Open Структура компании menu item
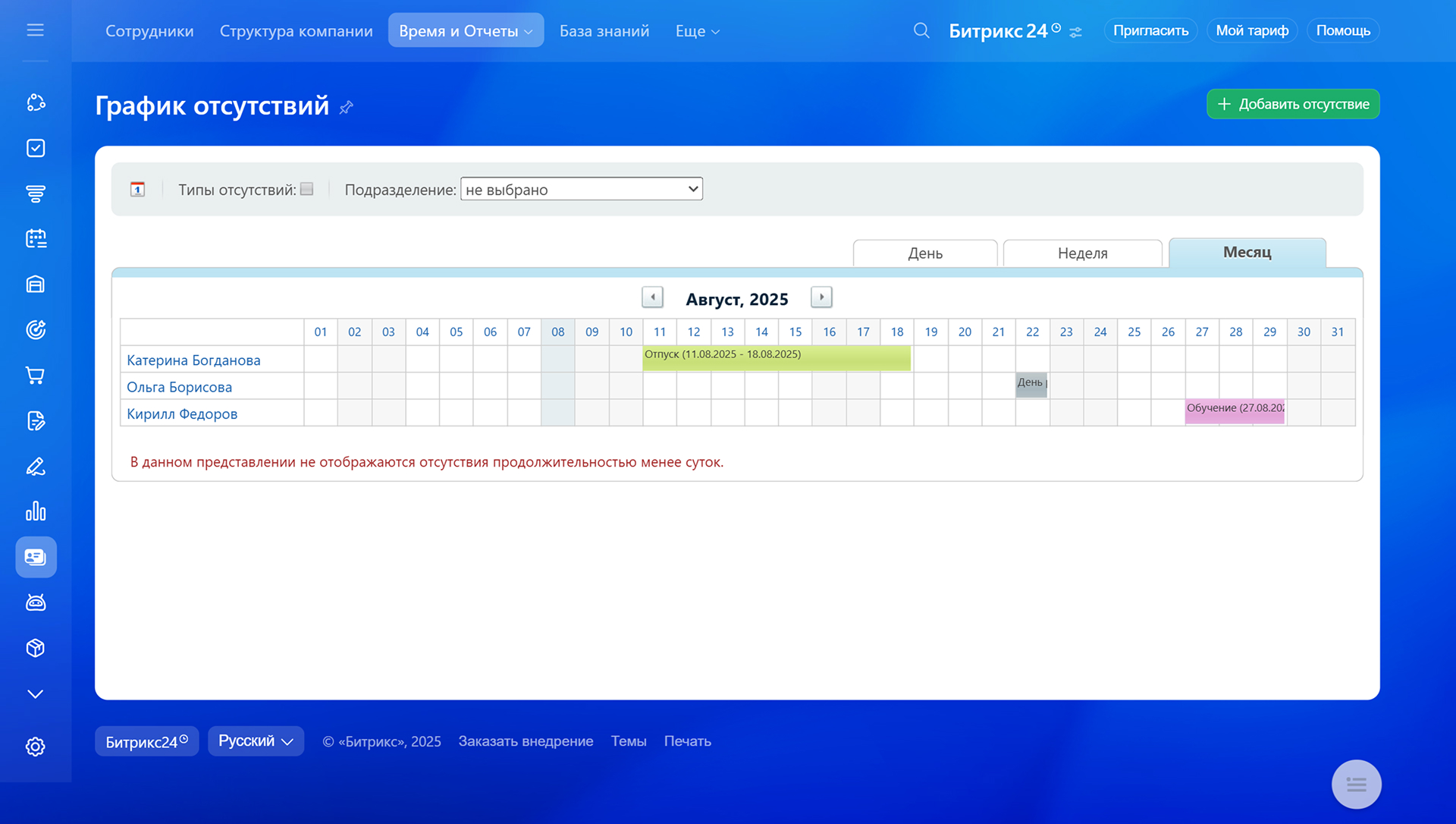 click(x=297, y=31)
